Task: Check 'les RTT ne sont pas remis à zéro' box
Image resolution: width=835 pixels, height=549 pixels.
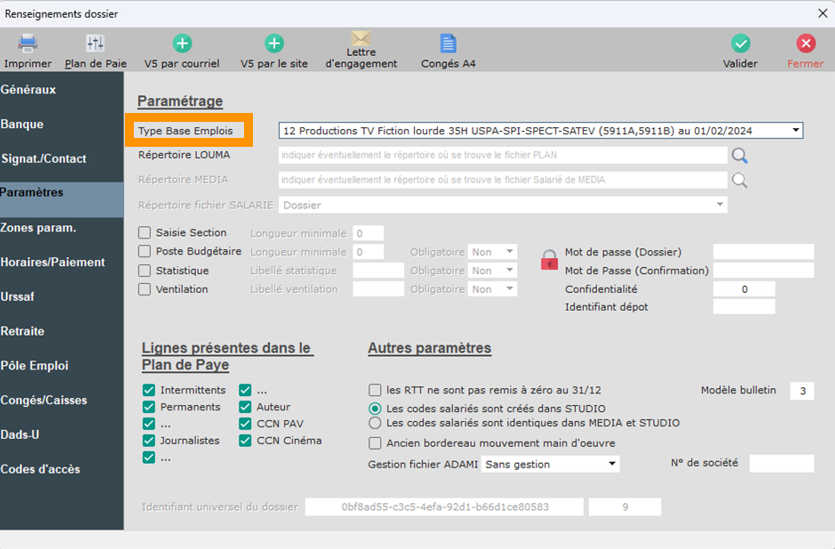Action: (375, 390)
